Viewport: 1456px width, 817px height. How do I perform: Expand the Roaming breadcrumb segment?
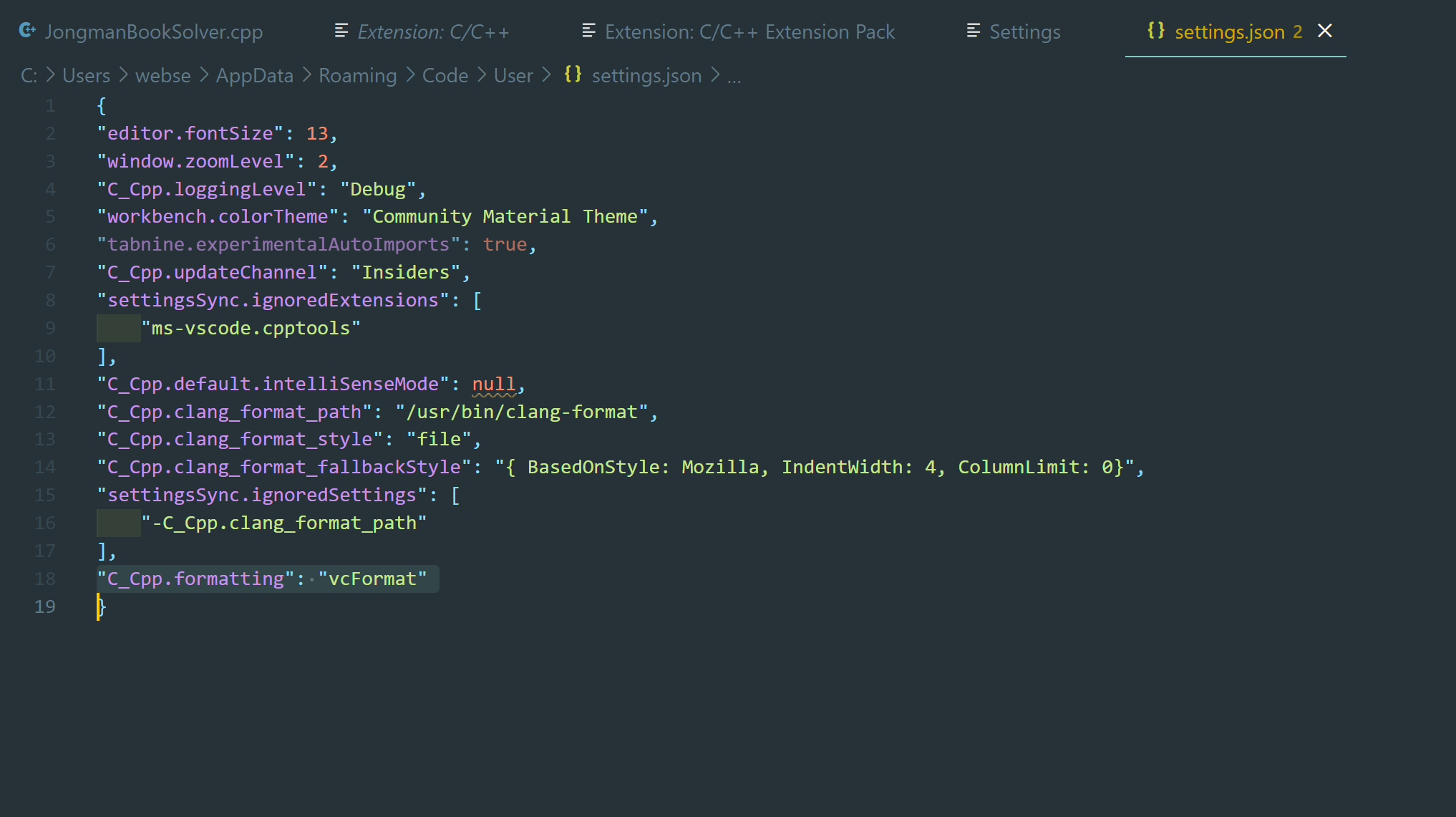point(357,76)
